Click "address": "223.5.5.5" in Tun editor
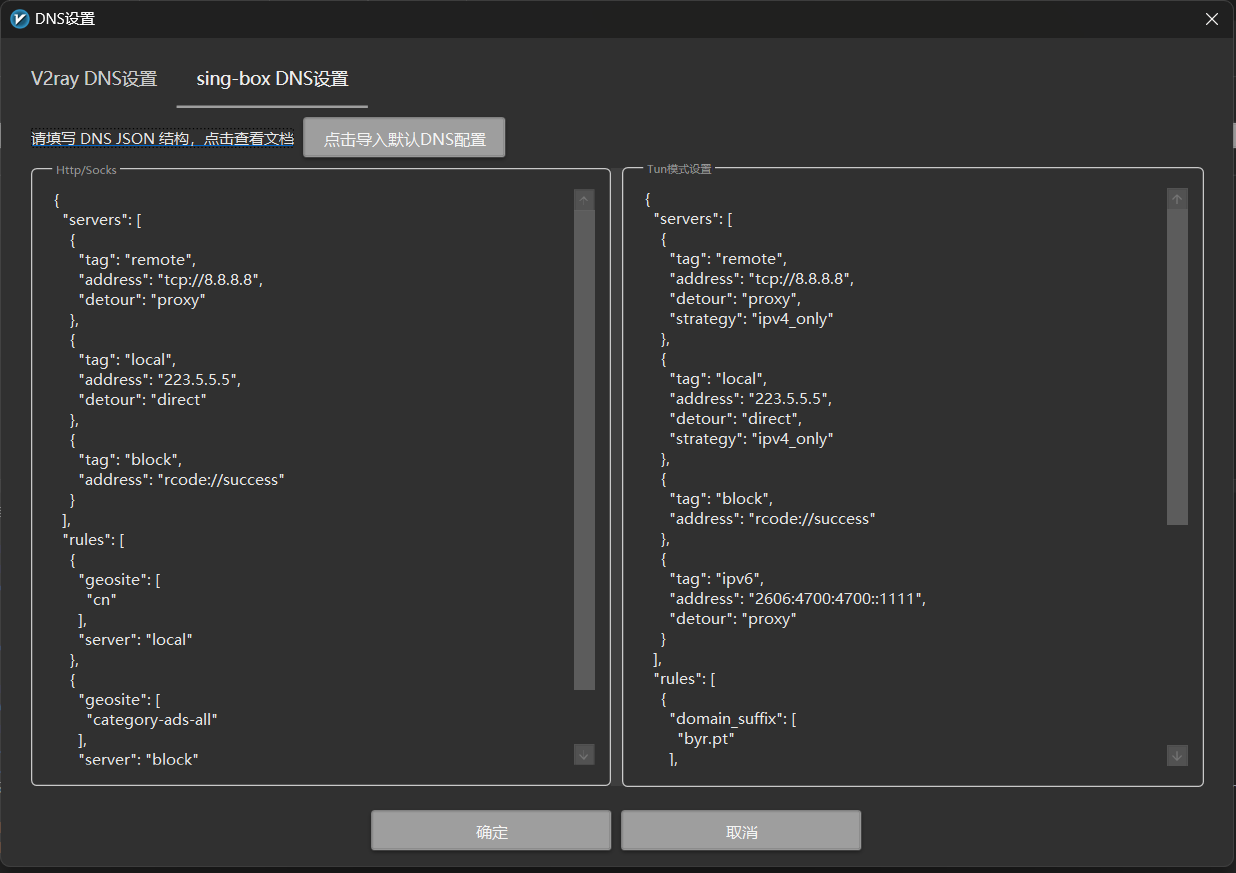Screen dimensions: 1236x873 [x=751, y=399]
